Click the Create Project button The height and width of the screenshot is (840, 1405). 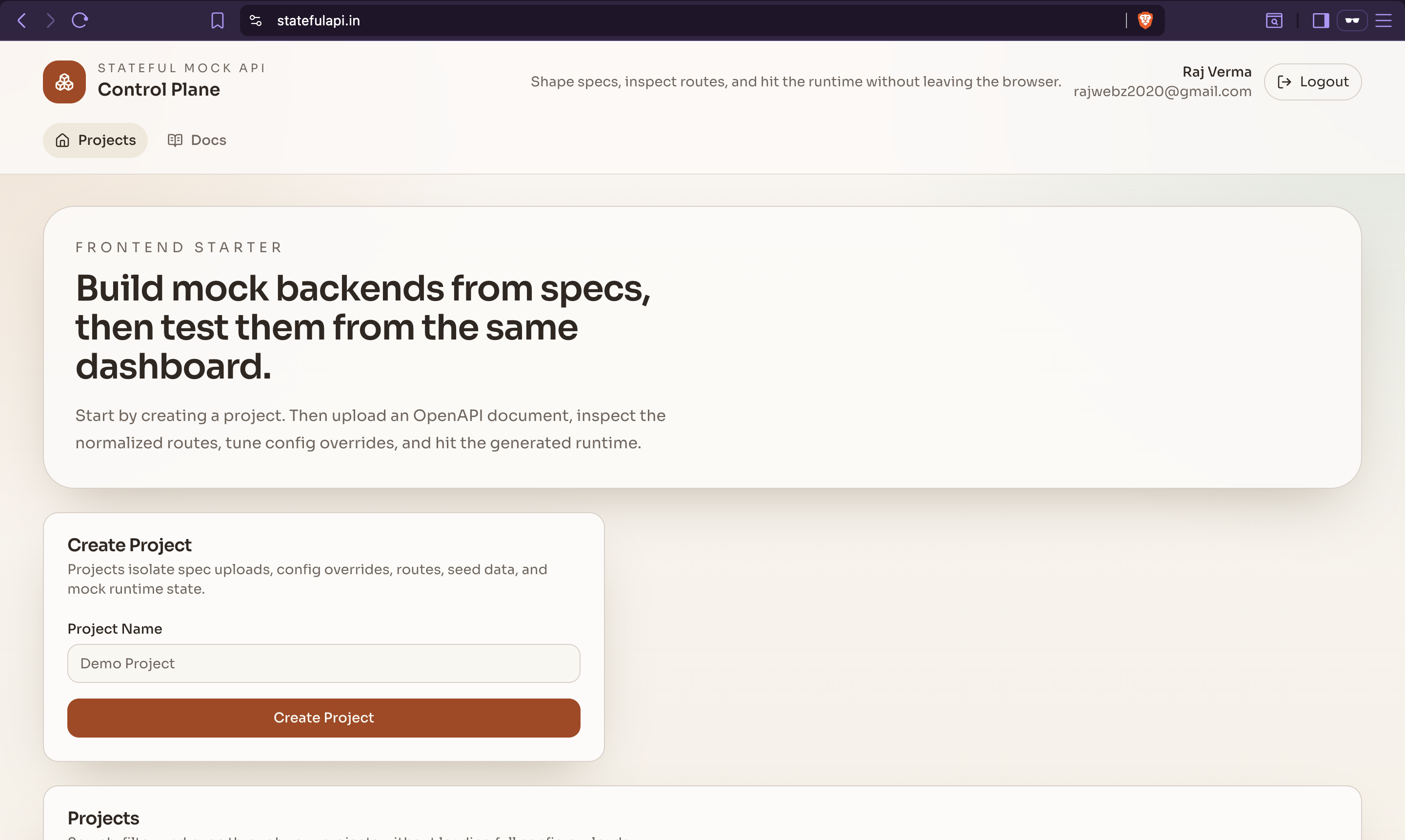click(323, 717)
